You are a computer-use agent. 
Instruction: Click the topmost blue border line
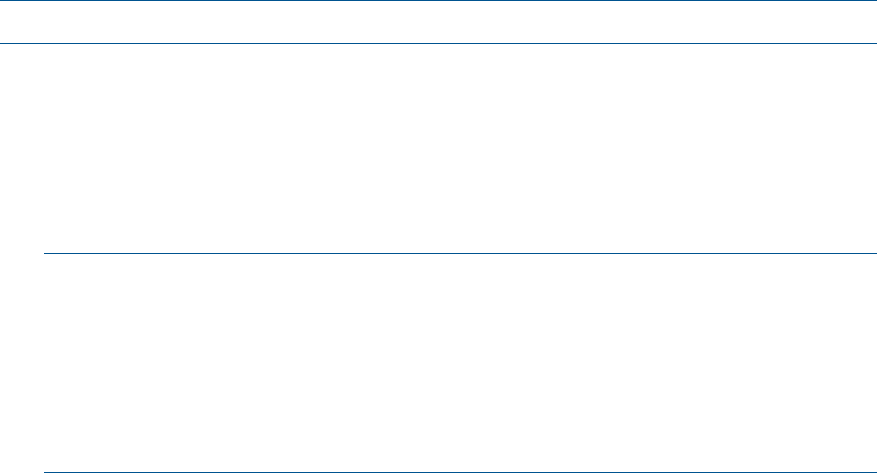[438, 1]
